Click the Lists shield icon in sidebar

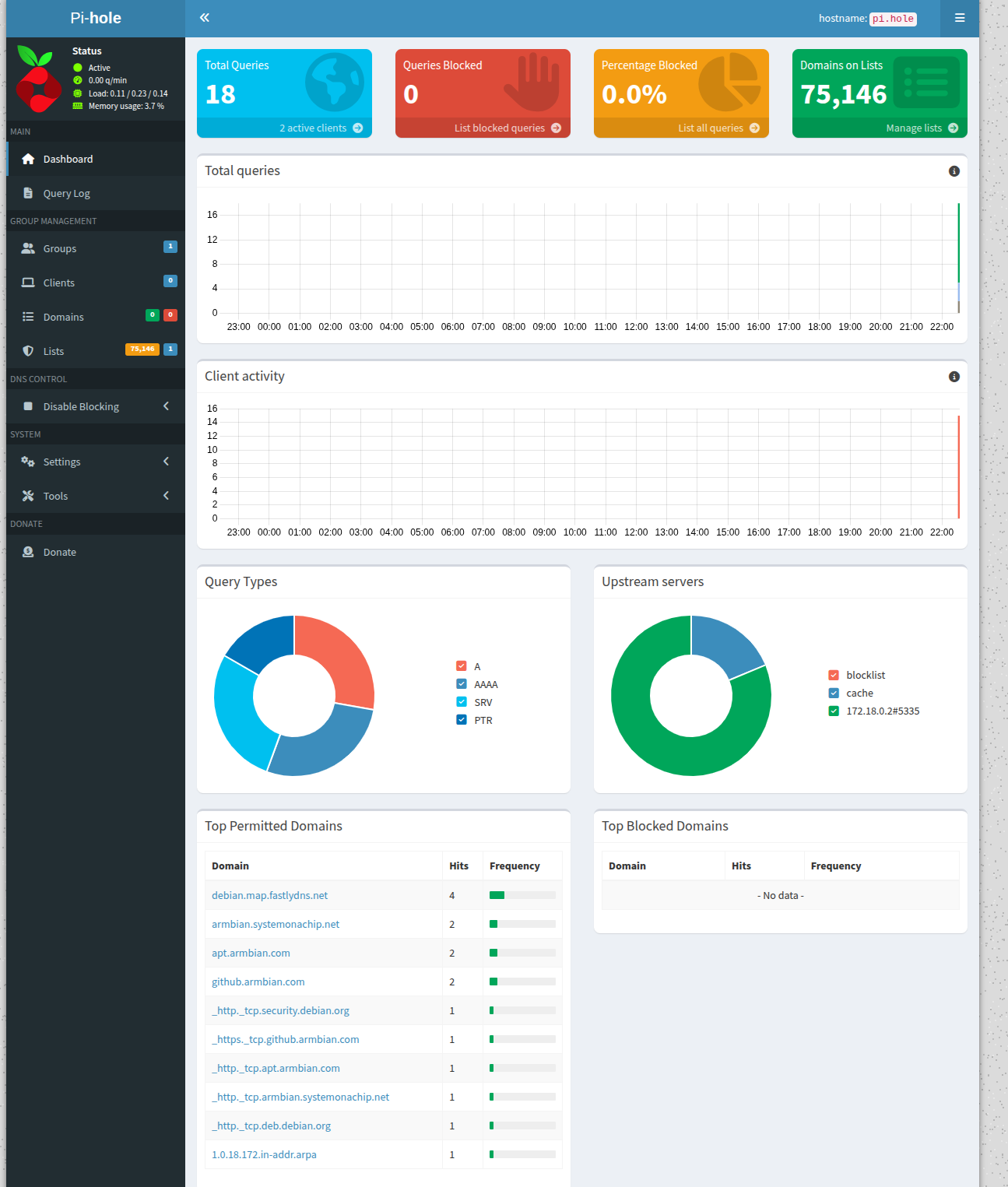click(x=28, y=351)
